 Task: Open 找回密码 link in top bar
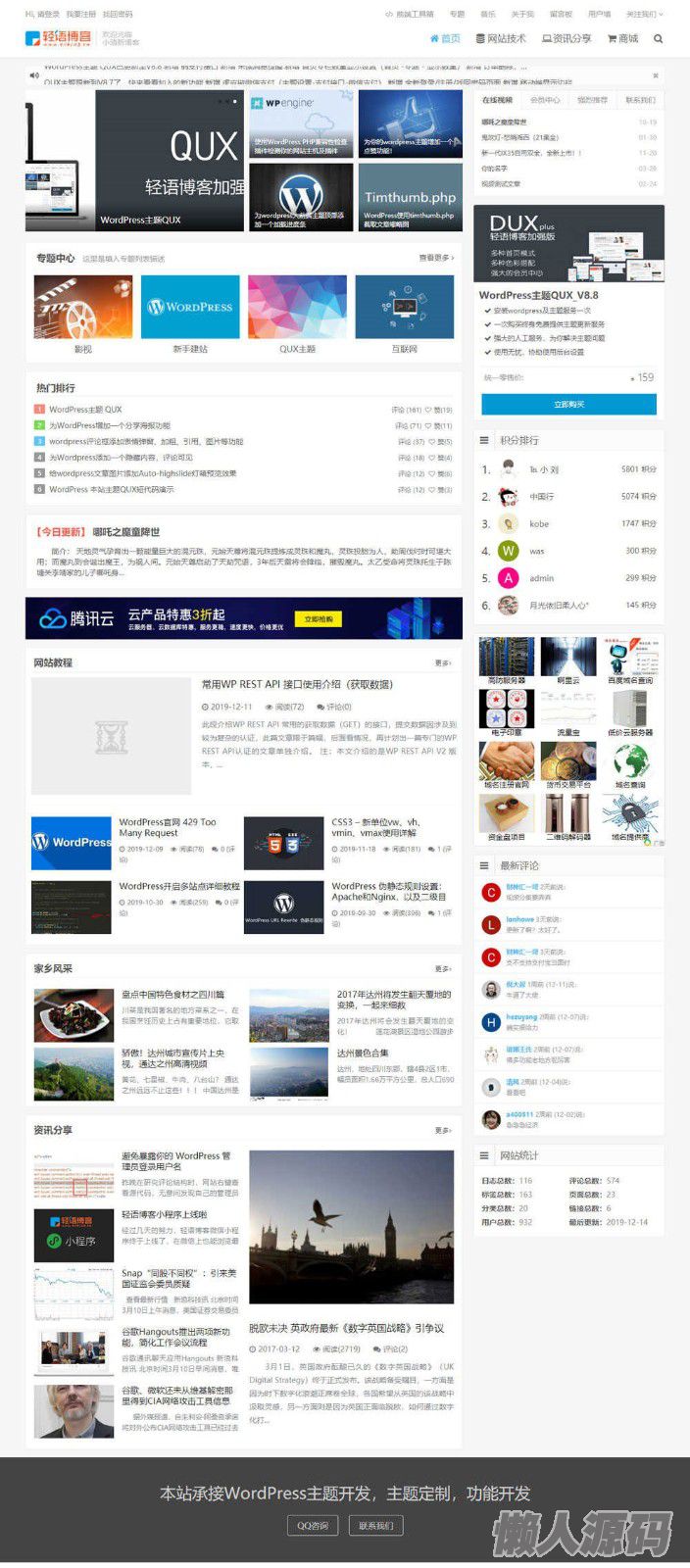click(x=118, y=15)
